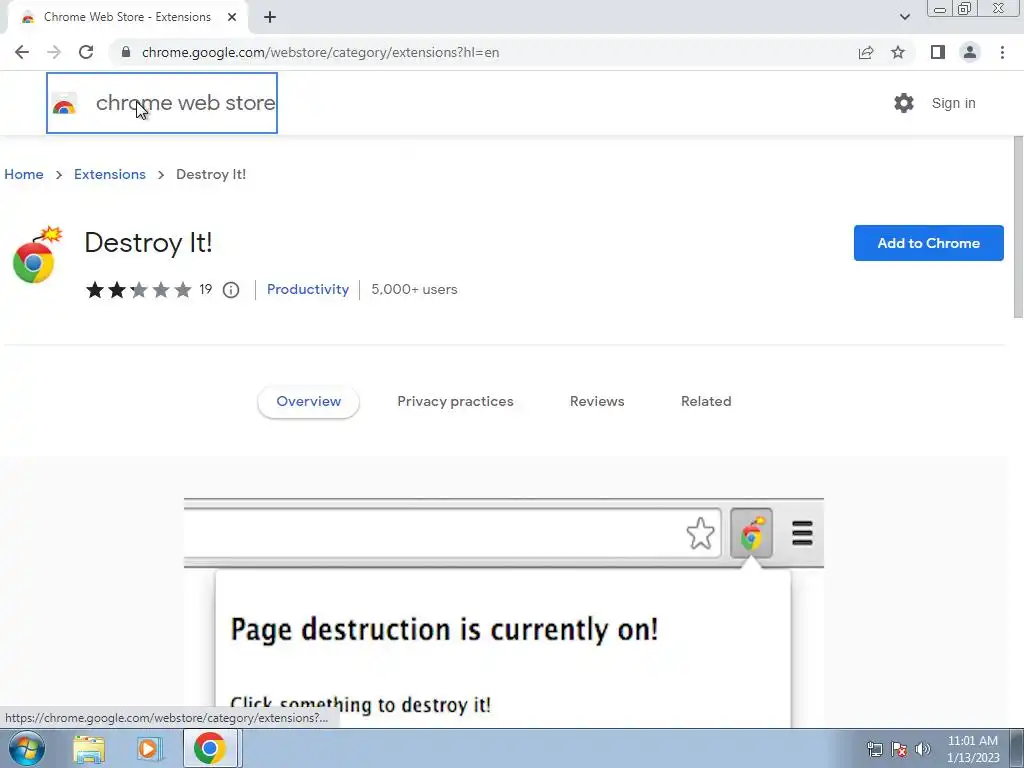
Task: Open the volume tray icon
Action: [923, 749]
